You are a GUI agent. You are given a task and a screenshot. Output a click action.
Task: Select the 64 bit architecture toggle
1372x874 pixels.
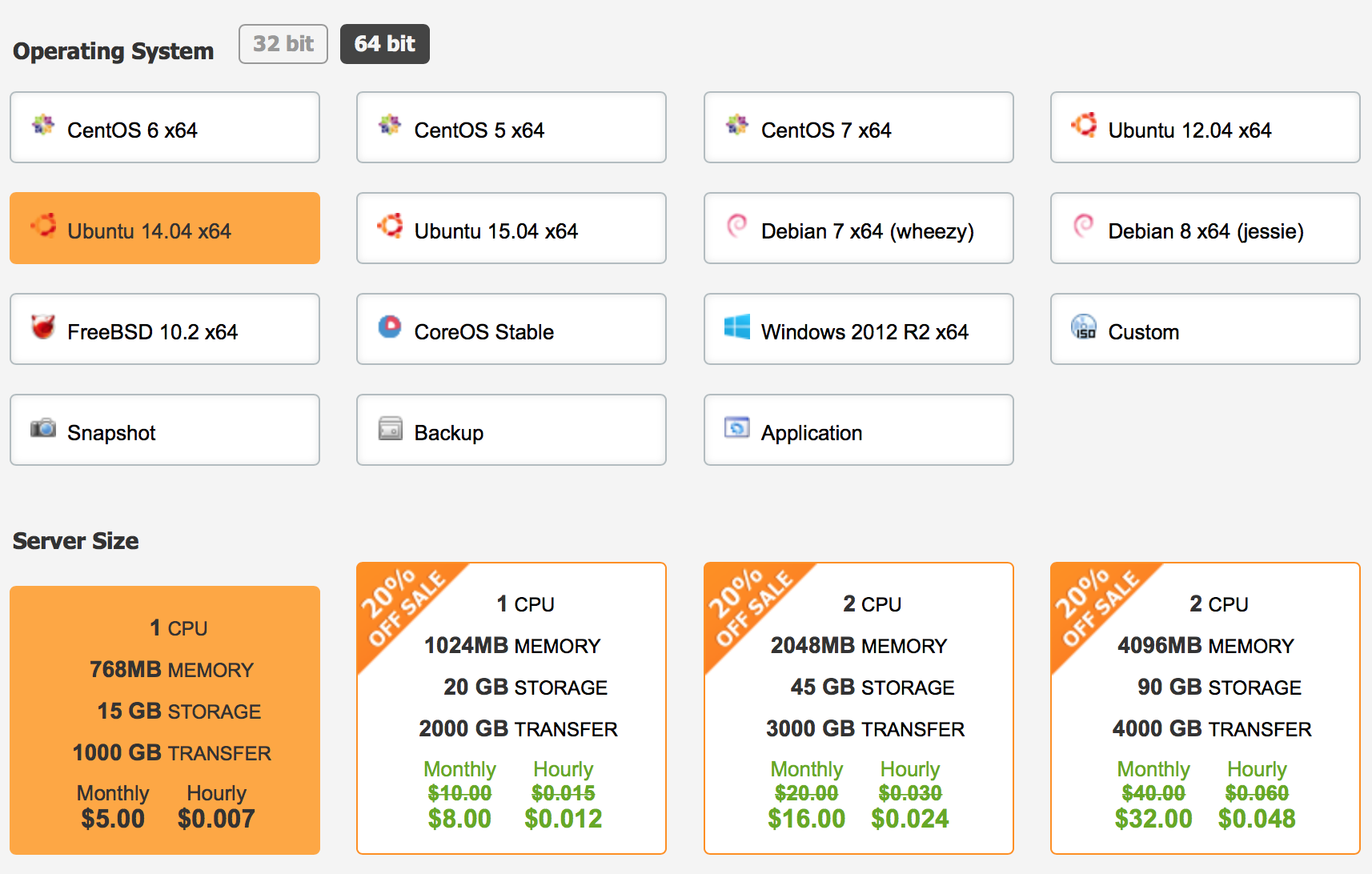385,44
